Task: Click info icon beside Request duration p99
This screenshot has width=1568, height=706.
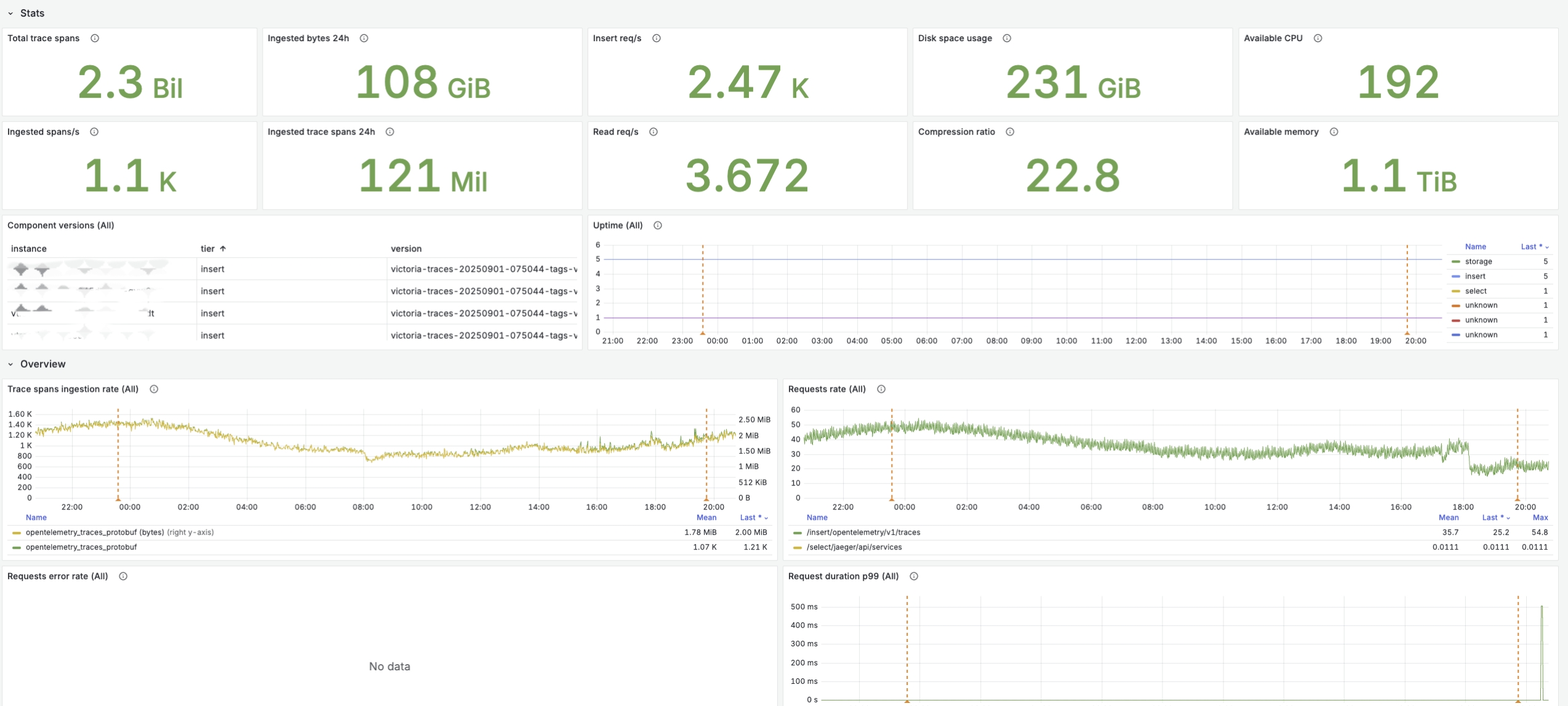Action: (914, 576)
